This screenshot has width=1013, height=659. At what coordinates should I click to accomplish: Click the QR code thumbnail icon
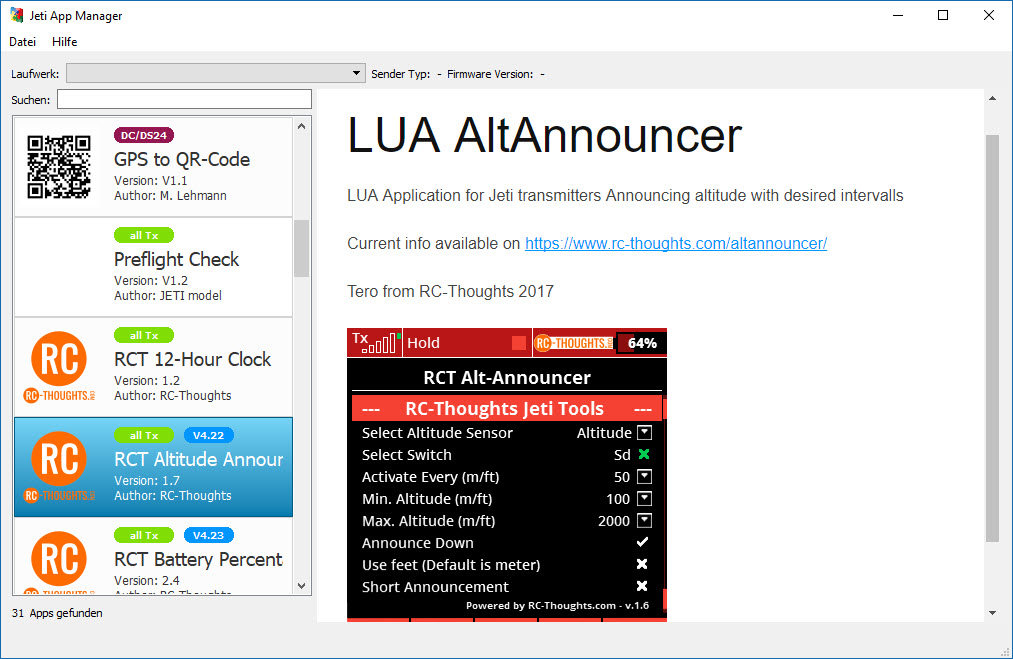point(59,167)
